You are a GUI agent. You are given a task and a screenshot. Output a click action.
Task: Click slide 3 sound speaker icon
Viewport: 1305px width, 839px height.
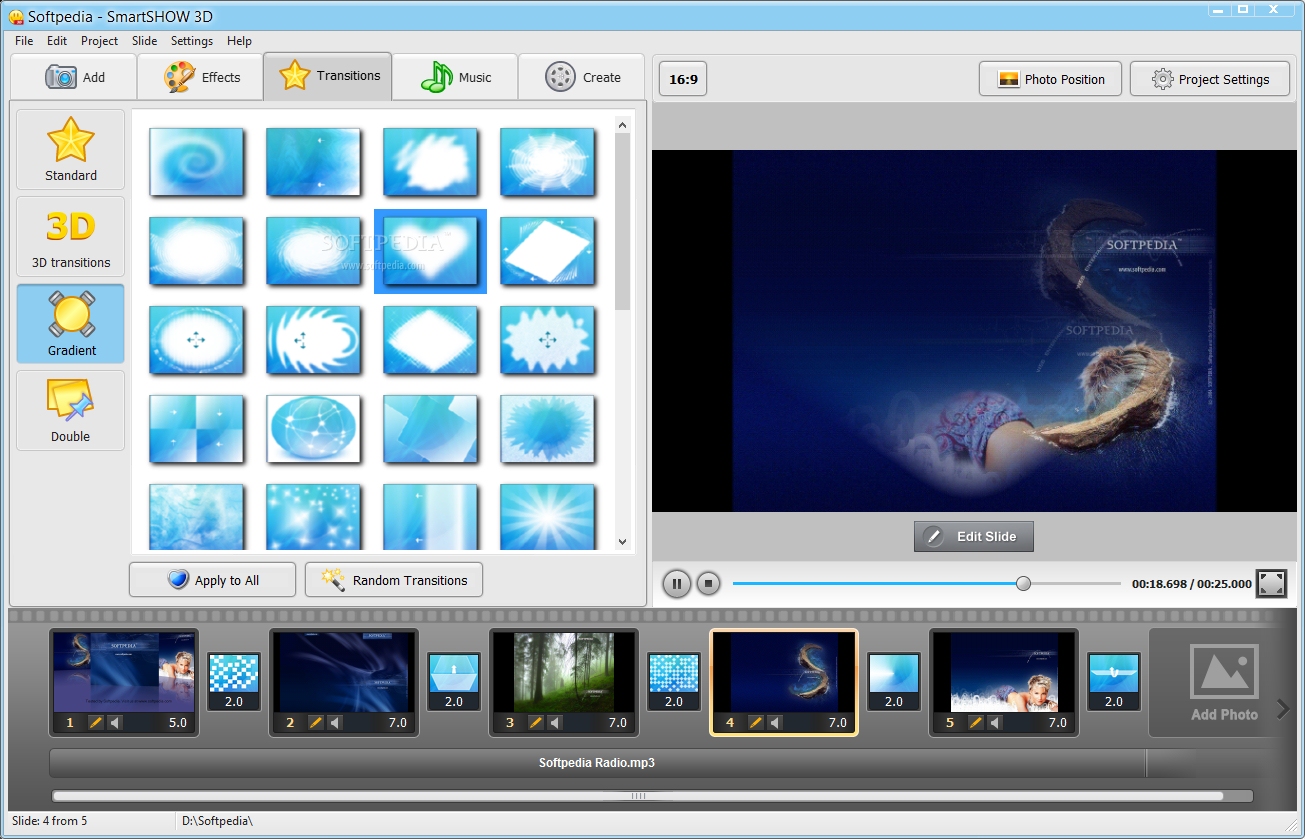pyautogui.click(x=555, y=722)
